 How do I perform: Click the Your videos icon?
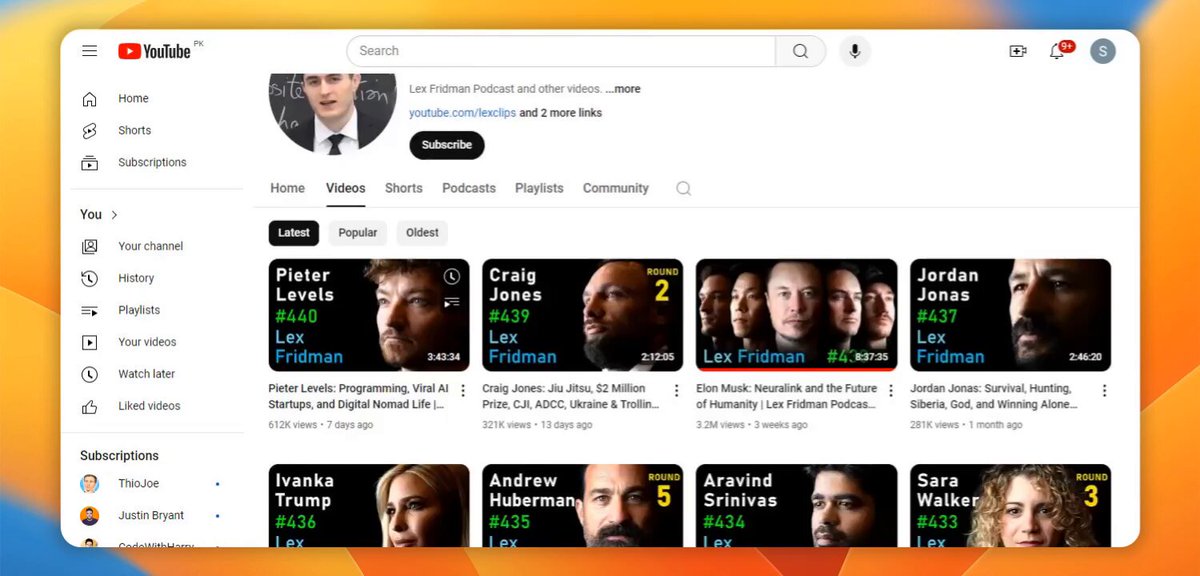(90, 343)
